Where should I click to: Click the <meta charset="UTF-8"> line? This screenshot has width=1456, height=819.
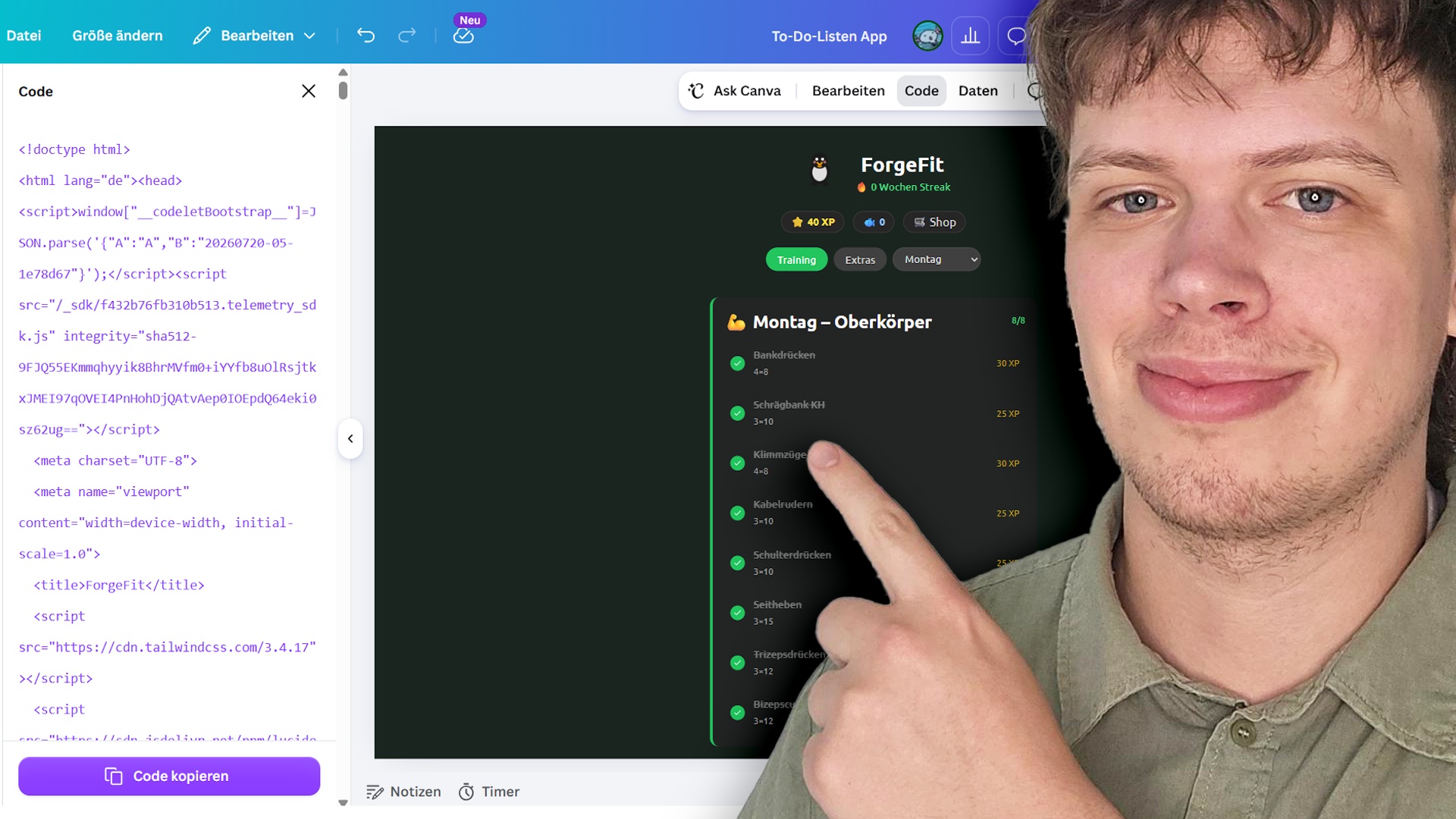click(x=115, y=460)
